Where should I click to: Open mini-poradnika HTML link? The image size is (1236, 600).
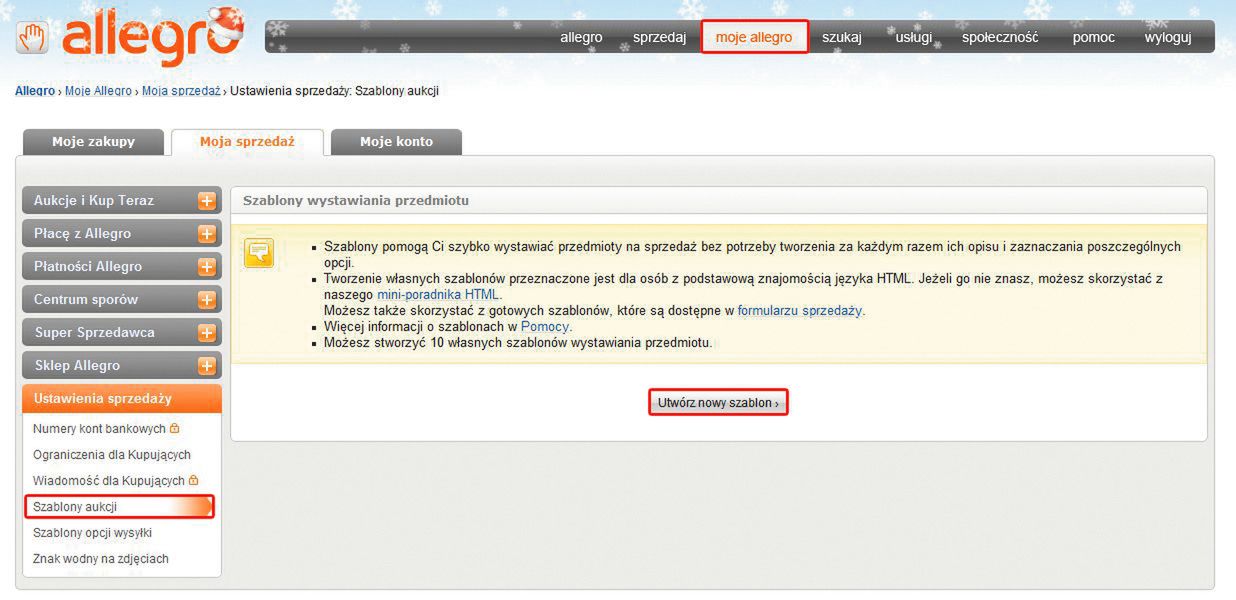coord(437,295)
